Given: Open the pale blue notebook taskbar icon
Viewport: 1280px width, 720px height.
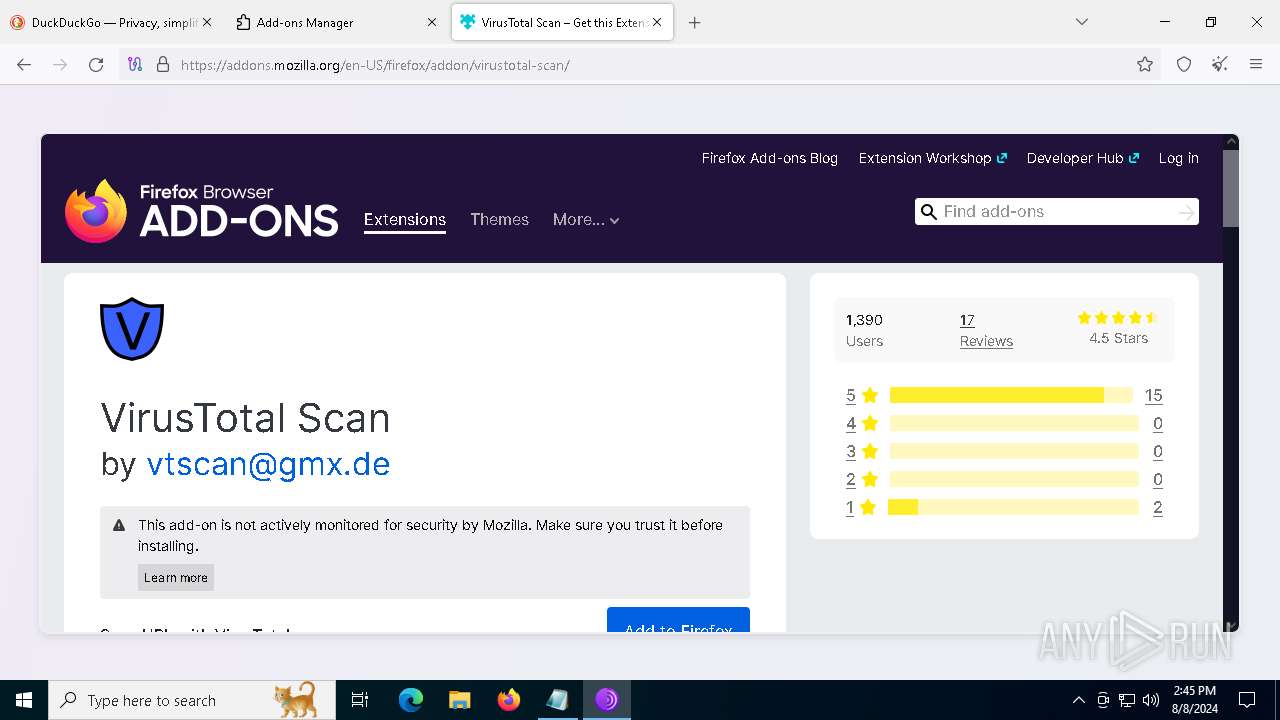Looking at the screenshot, I should coord(557,700).
